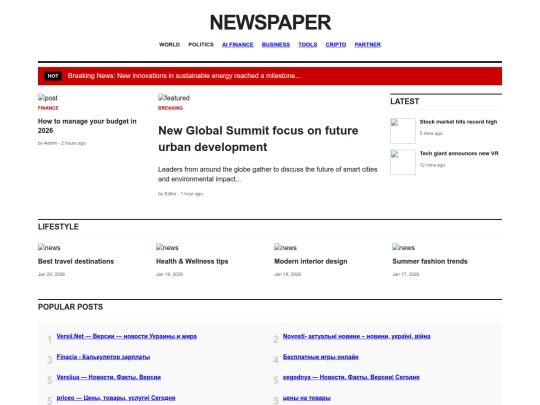Open the WORLD navigation item

point(169,44)
